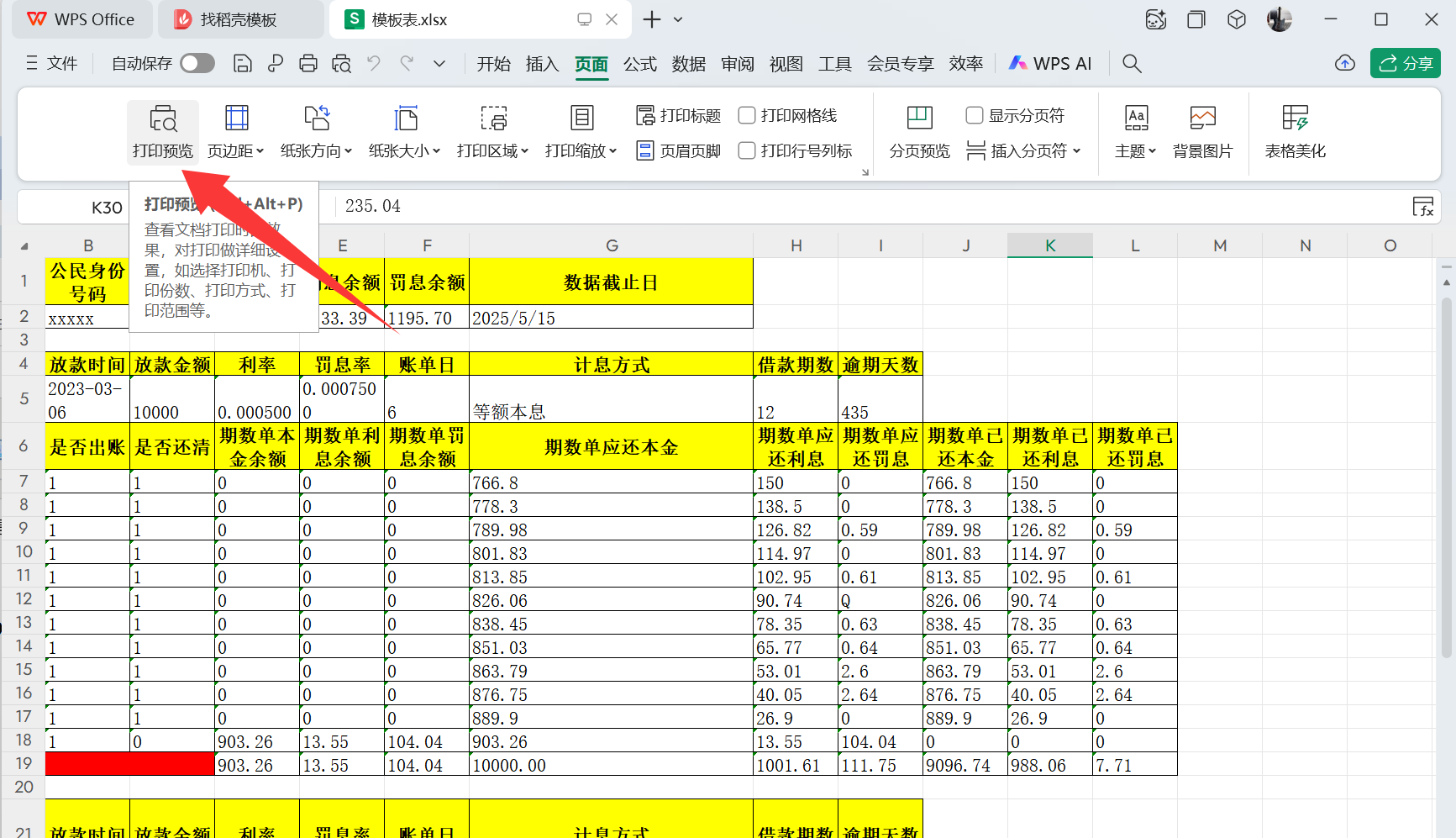Image resolution: width=1456 pixels, height=838 pixels.
Task: Open the File (文件) menu
Action: tap(52, 63)
